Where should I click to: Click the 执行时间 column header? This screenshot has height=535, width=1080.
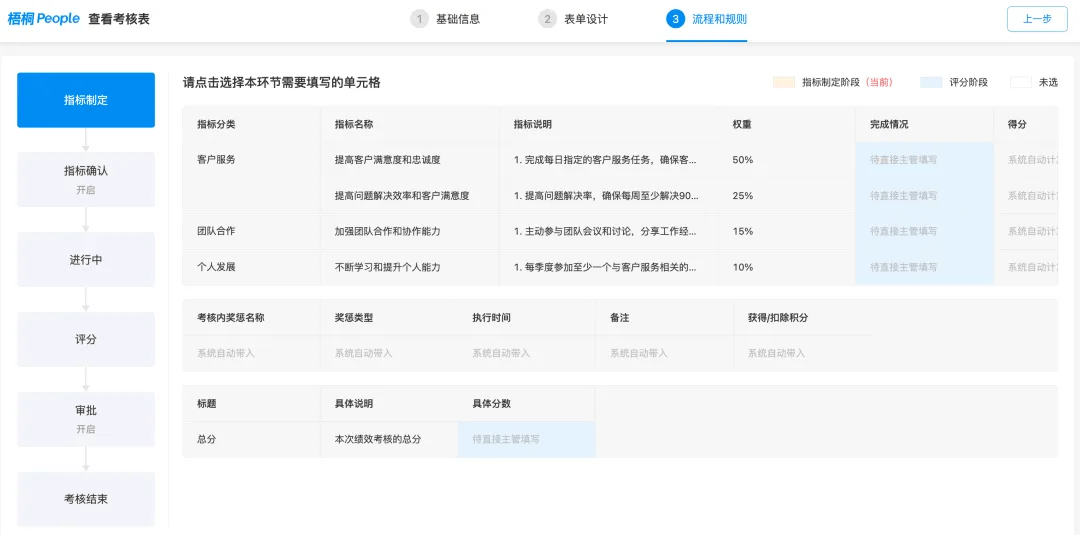[x=527, y=317]
